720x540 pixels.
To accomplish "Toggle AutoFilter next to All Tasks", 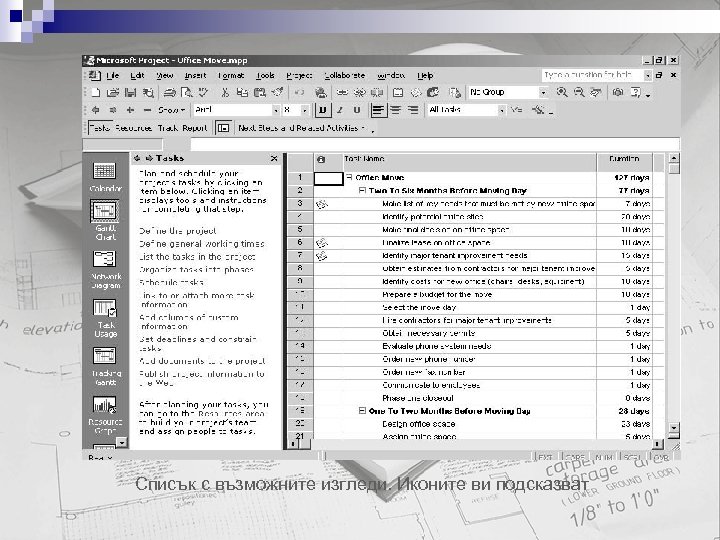I will (x=517, y=110).
